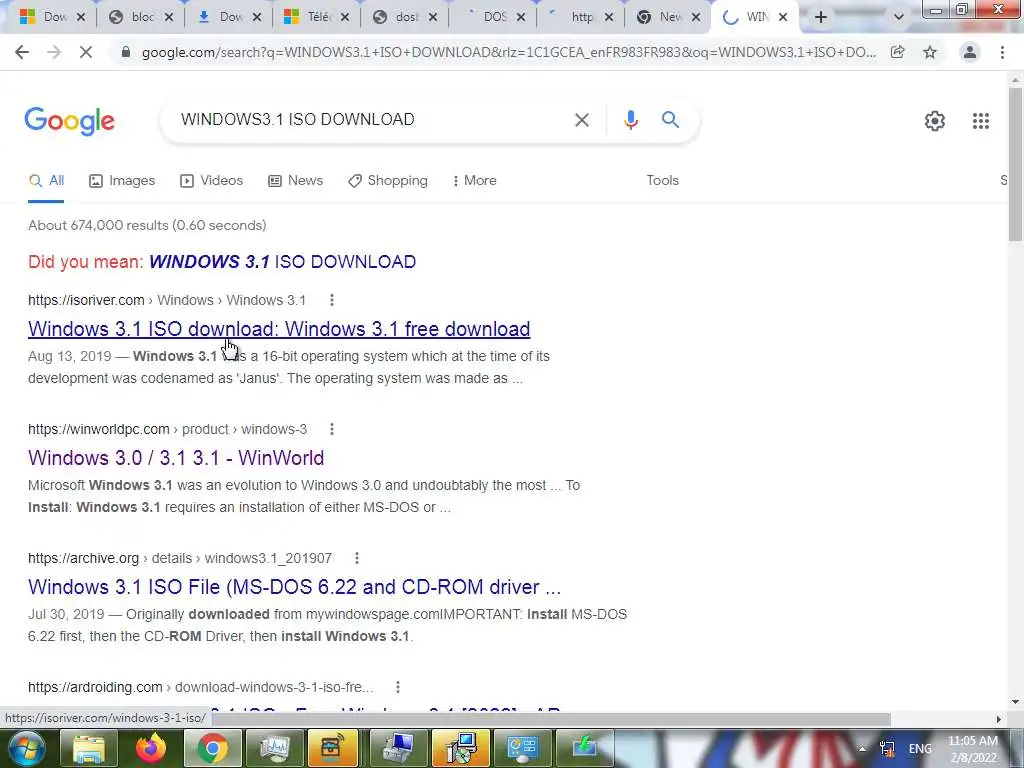This screenshot has width=1024, height=768.
Task: Expand the More search categories
Action: click(475, 181)
